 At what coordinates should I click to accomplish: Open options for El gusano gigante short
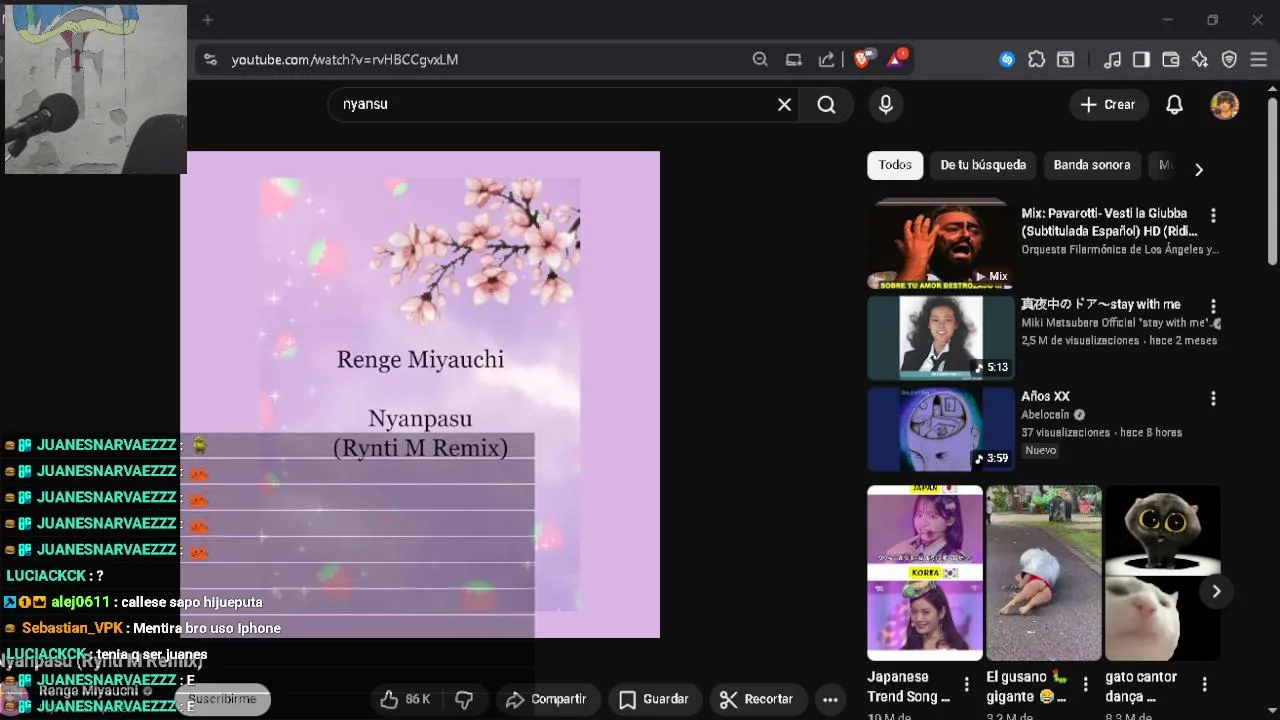[1085, 685]
